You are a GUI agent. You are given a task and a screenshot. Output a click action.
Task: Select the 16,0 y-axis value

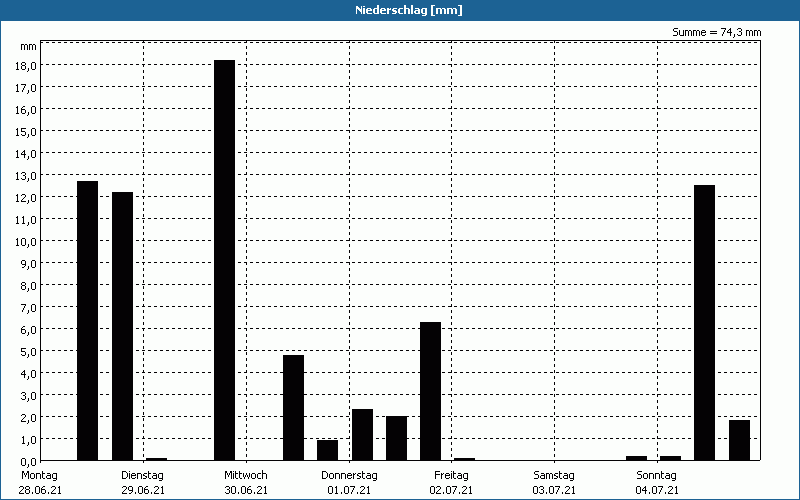pyautogui.click(x=26, y=110)
